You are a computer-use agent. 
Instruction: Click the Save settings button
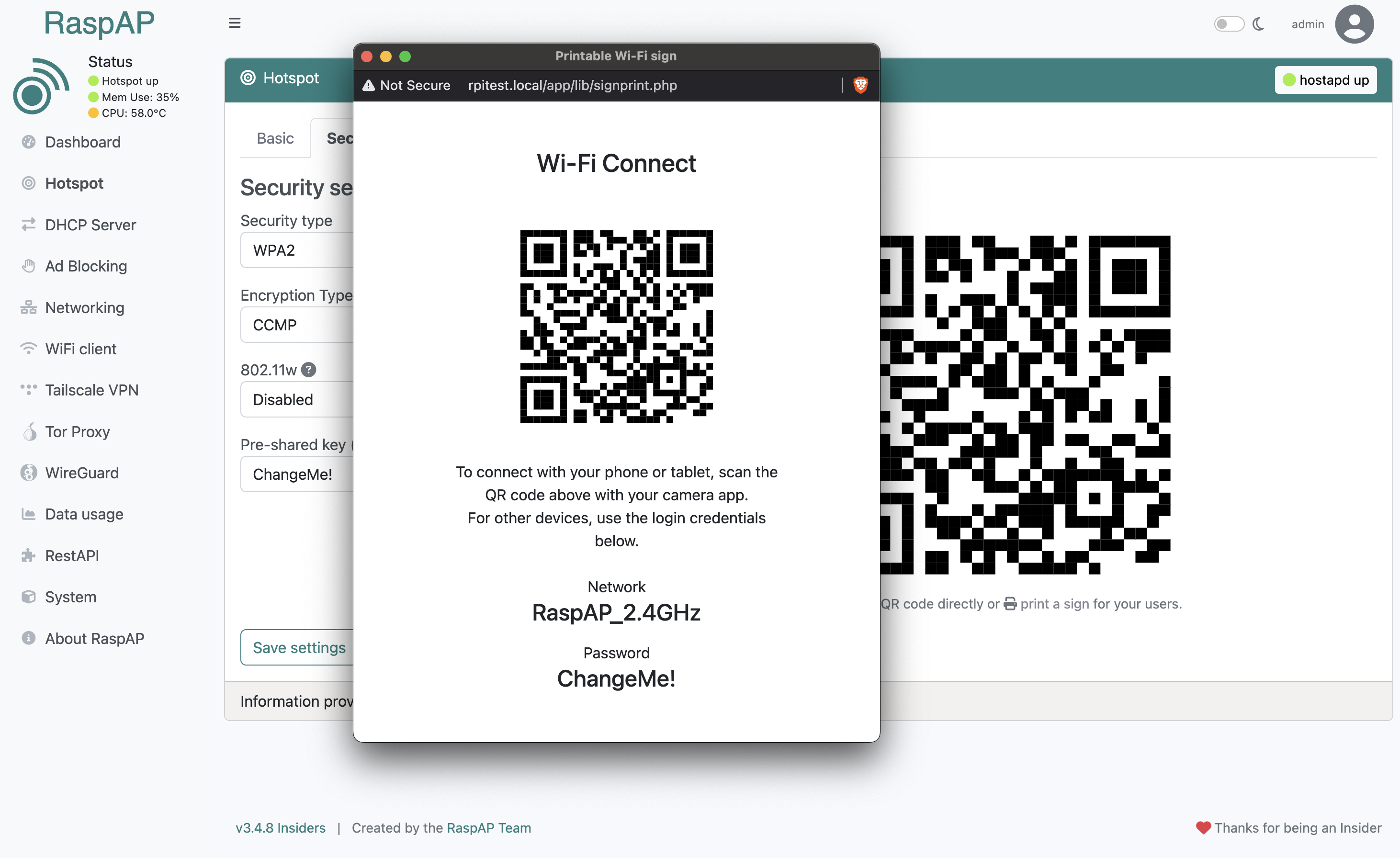point(297,648)
